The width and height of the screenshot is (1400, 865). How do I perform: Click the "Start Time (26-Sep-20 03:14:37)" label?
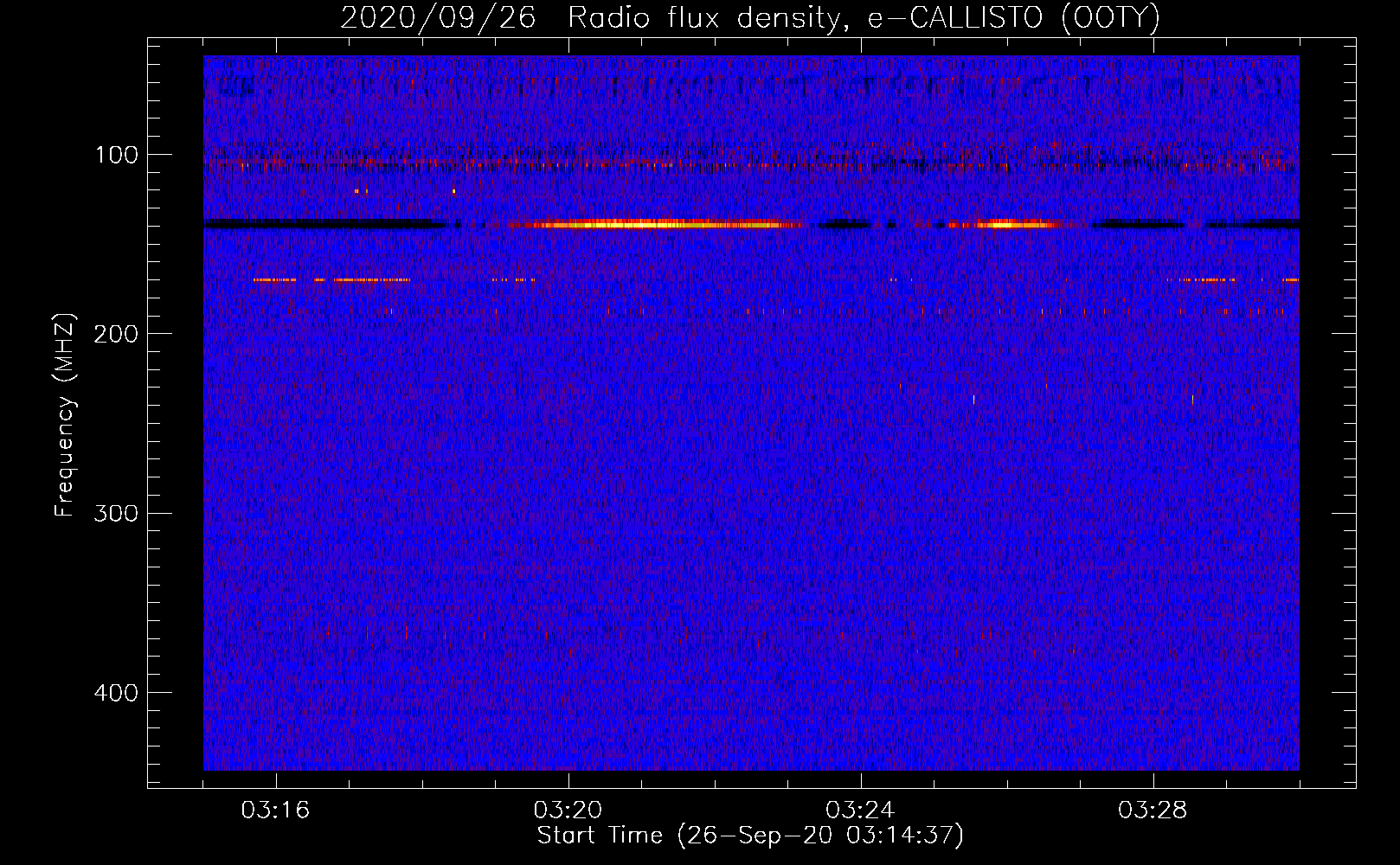click(750, 836)
